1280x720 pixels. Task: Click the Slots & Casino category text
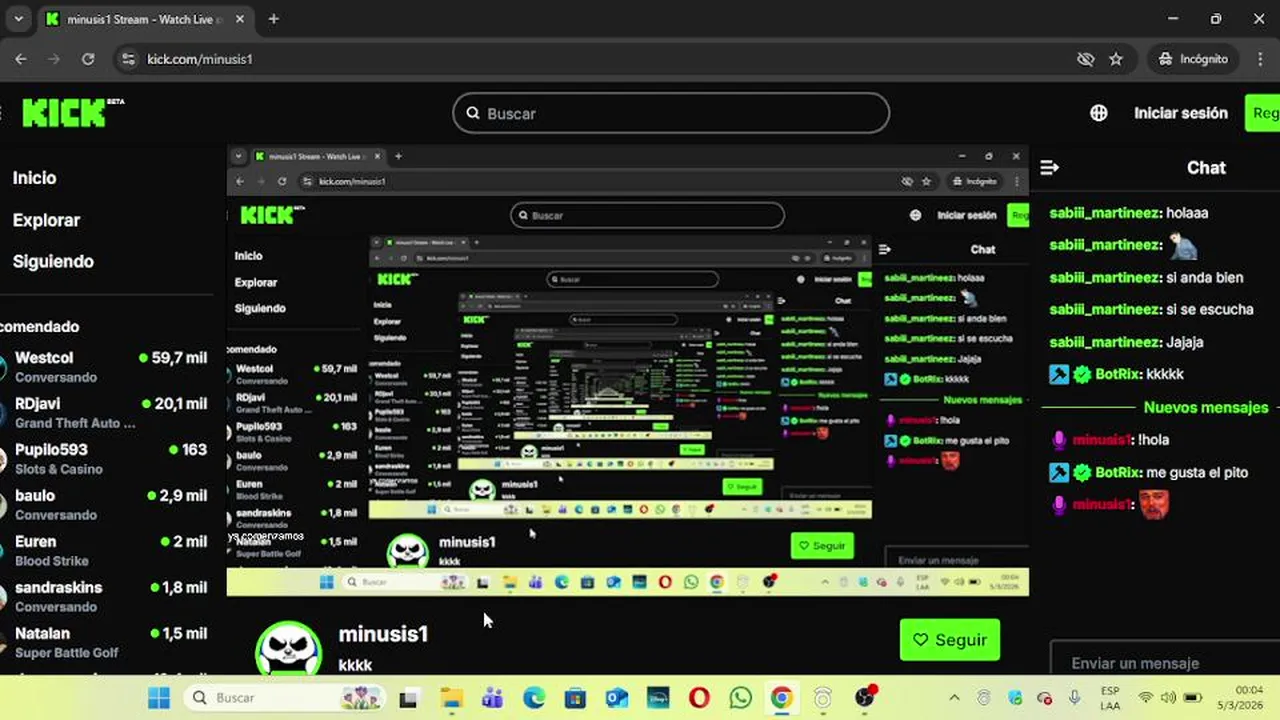pos(59,469)
